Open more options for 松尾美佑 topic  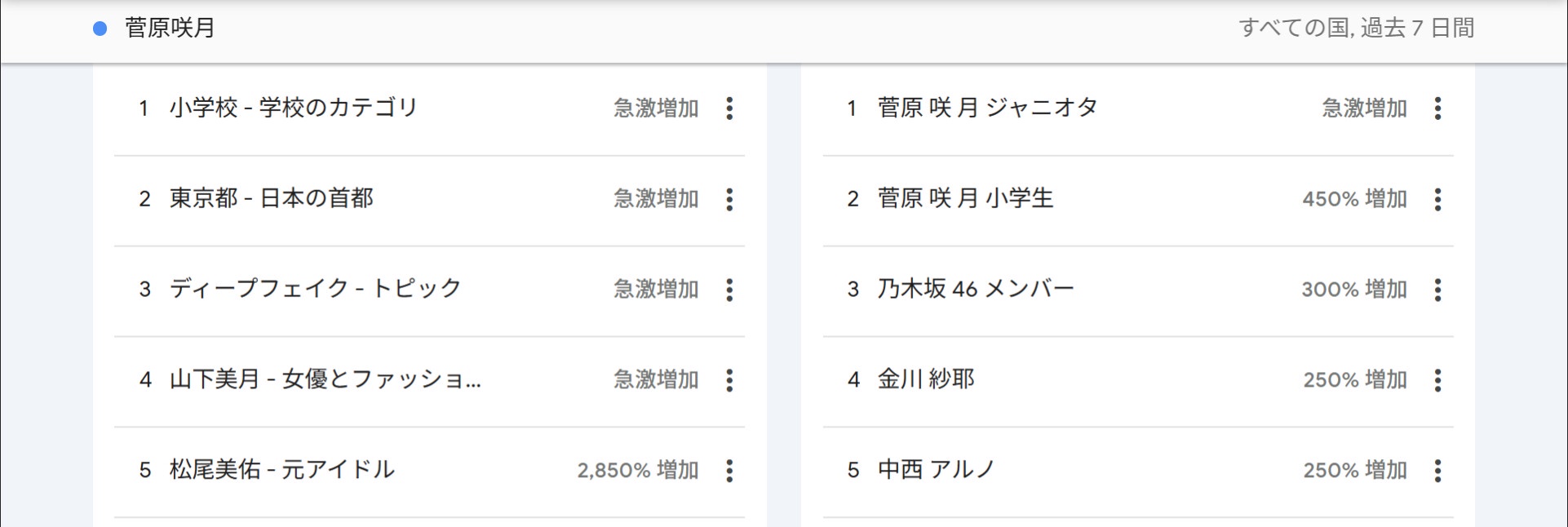pyautogui.click(x=729, y=471)
